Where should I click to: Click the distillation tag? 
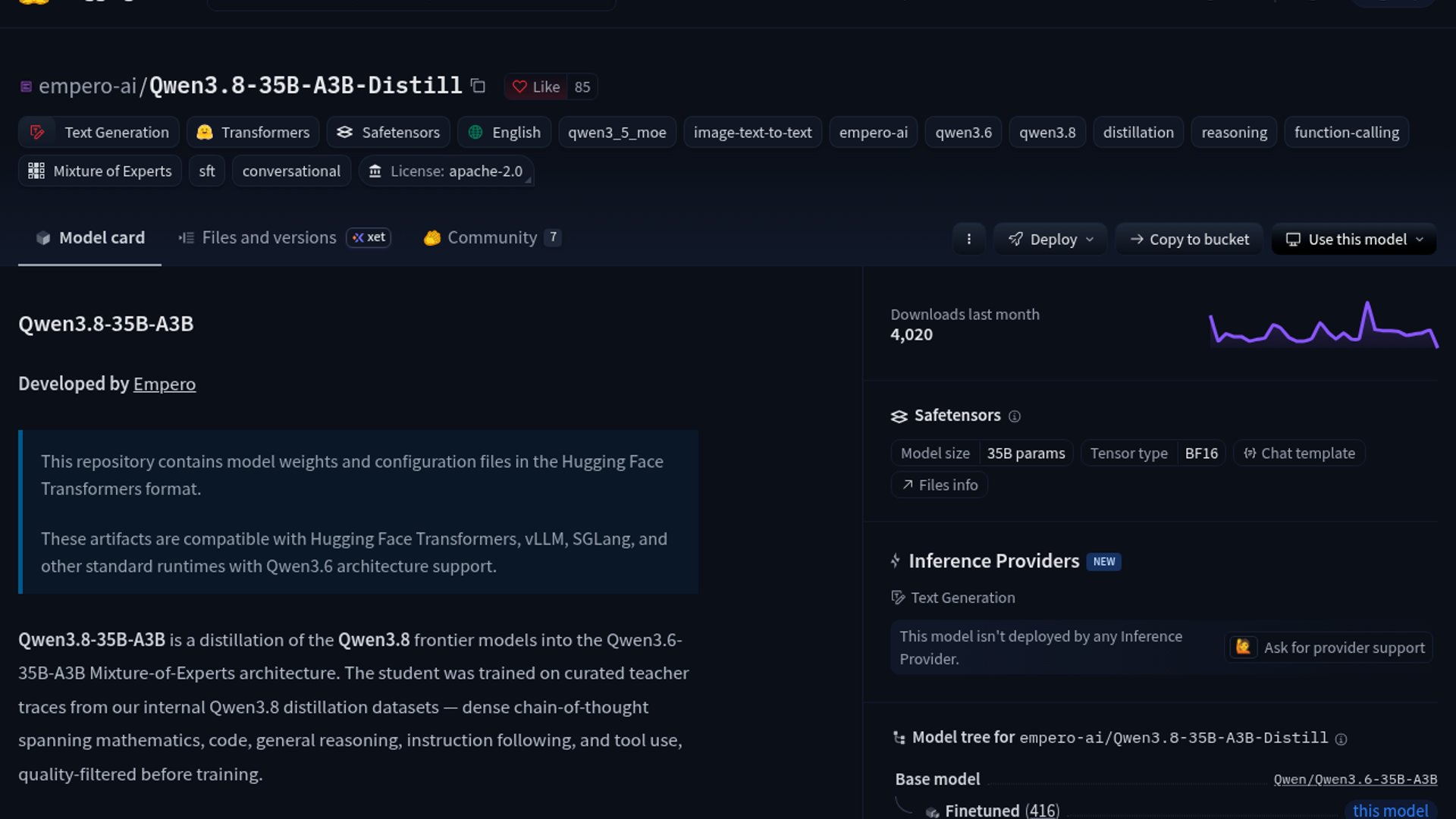(1137, 132)
